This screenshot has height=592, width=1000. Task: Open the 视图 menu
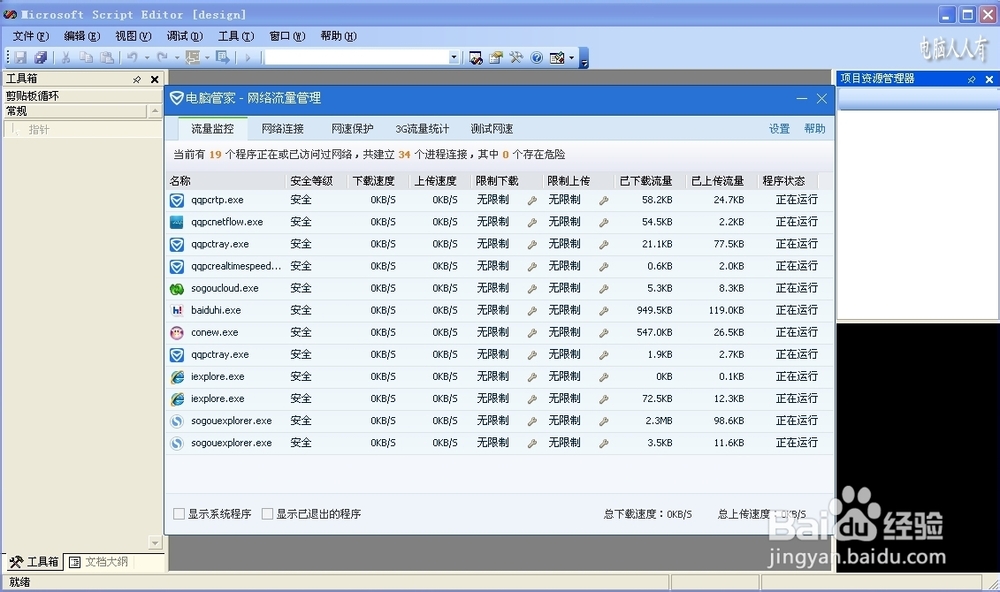(x=133, y=36)
